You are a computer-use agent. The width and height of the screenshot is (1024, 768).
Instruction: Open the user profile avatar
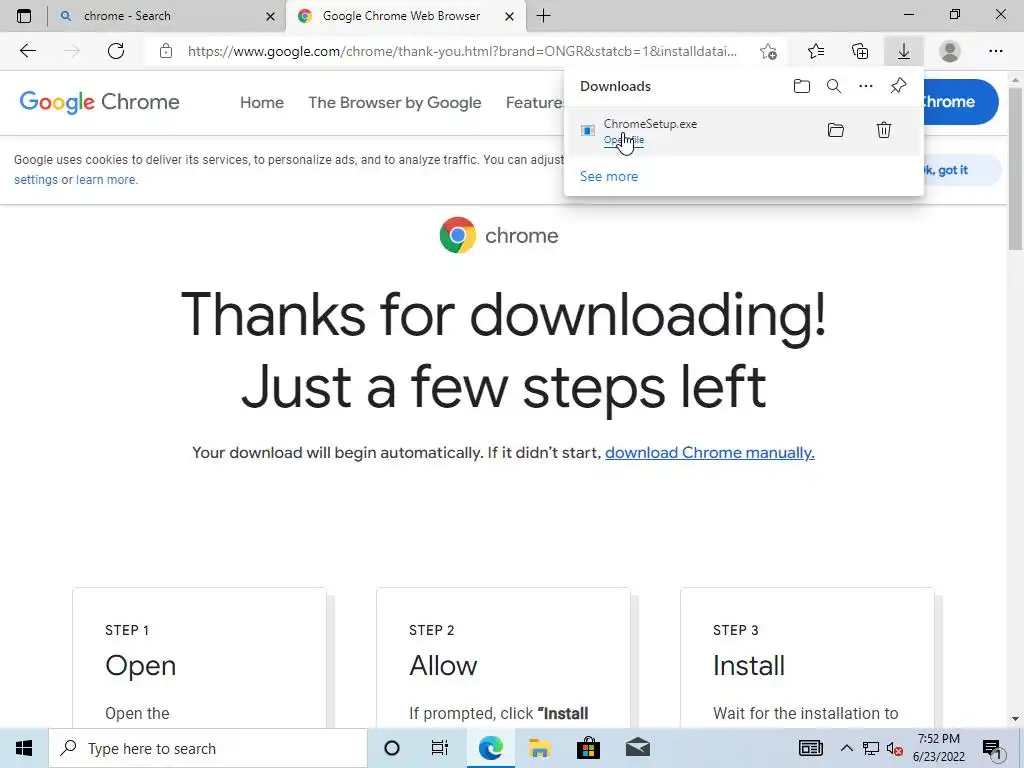pyautogui.click(x=950, y=51)
